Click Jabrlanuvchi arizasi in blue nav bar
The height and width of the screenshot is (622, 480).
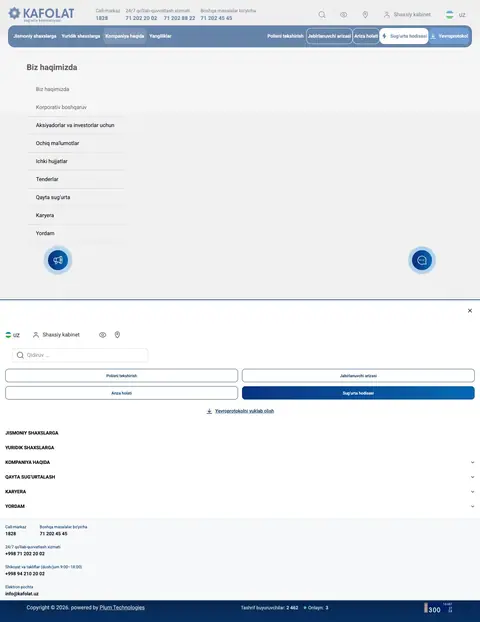(x=329, y=36)
